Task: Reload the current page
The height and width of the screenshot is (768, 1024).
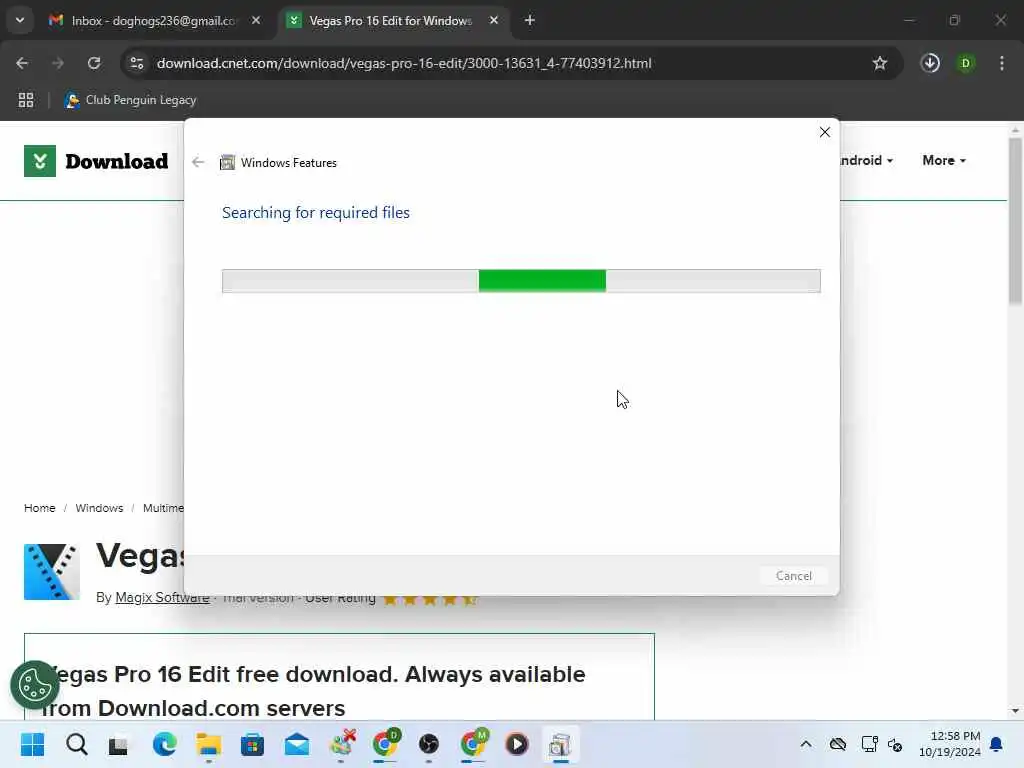Action: pos(94,63)
